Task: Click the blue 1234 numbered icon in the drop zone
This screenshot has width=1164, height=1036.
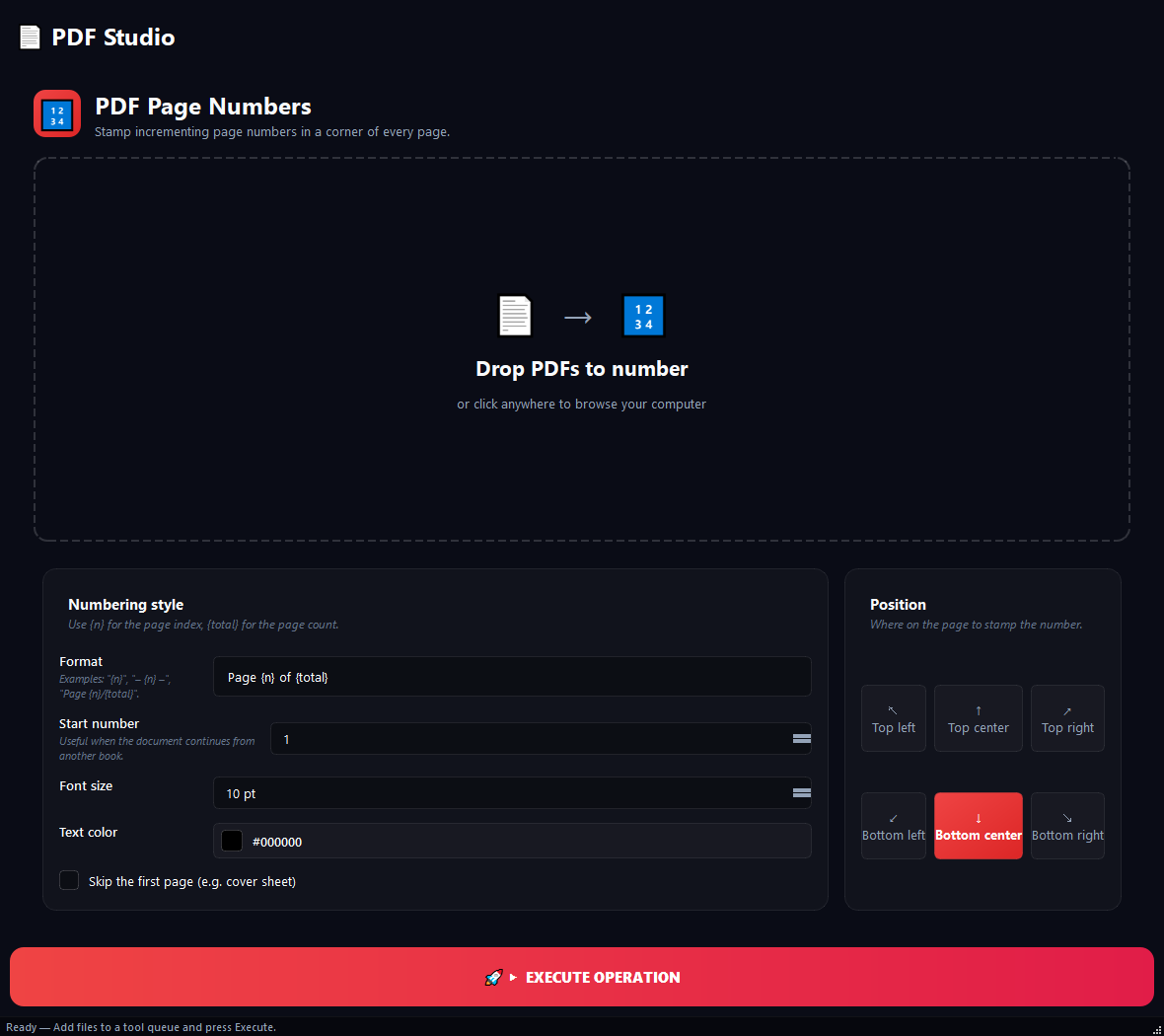Action: click(x=643, y=316)
